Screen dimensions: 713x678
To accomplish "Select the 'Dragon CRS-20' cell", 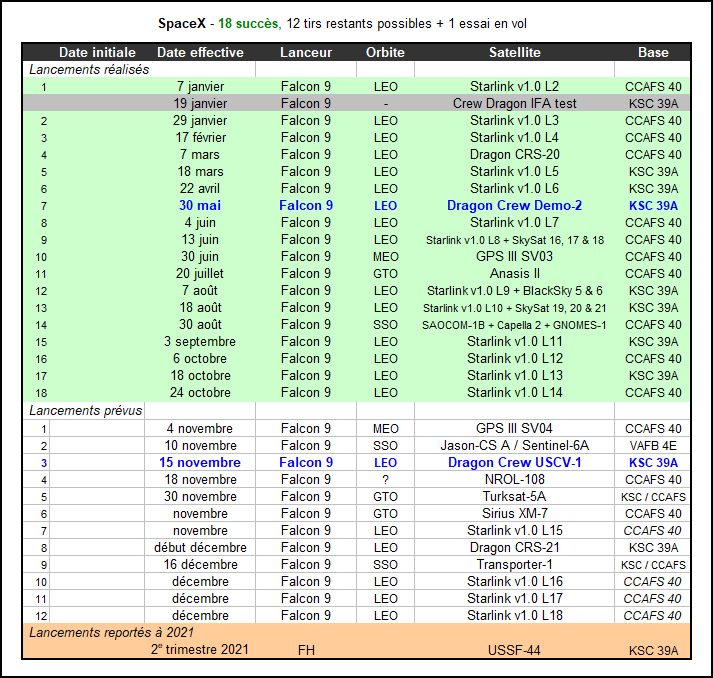I will click(515, 155).
